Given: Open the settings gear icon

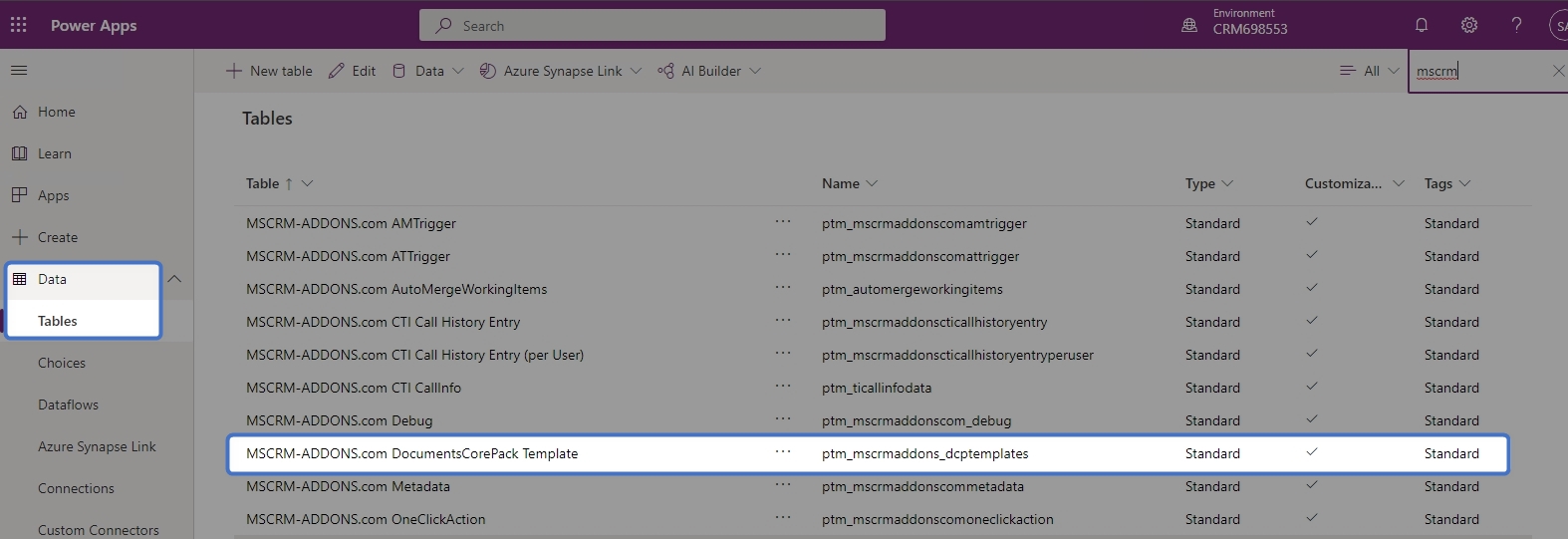Looking at the screenshot, I should point(1469,25).
